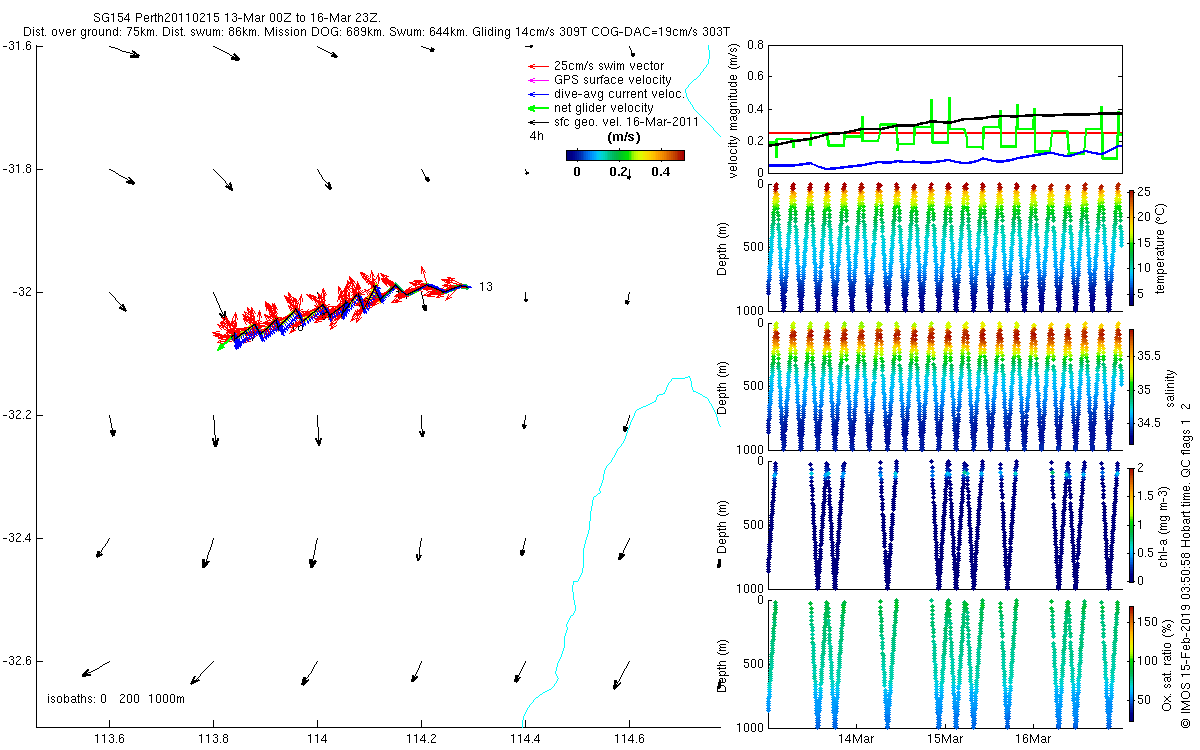The height and width of the screenshot is (750, 1200).
Task: Click the black sfc geo. vel. legend arrow
Action: pyautogui.click(x=537, y=122)
